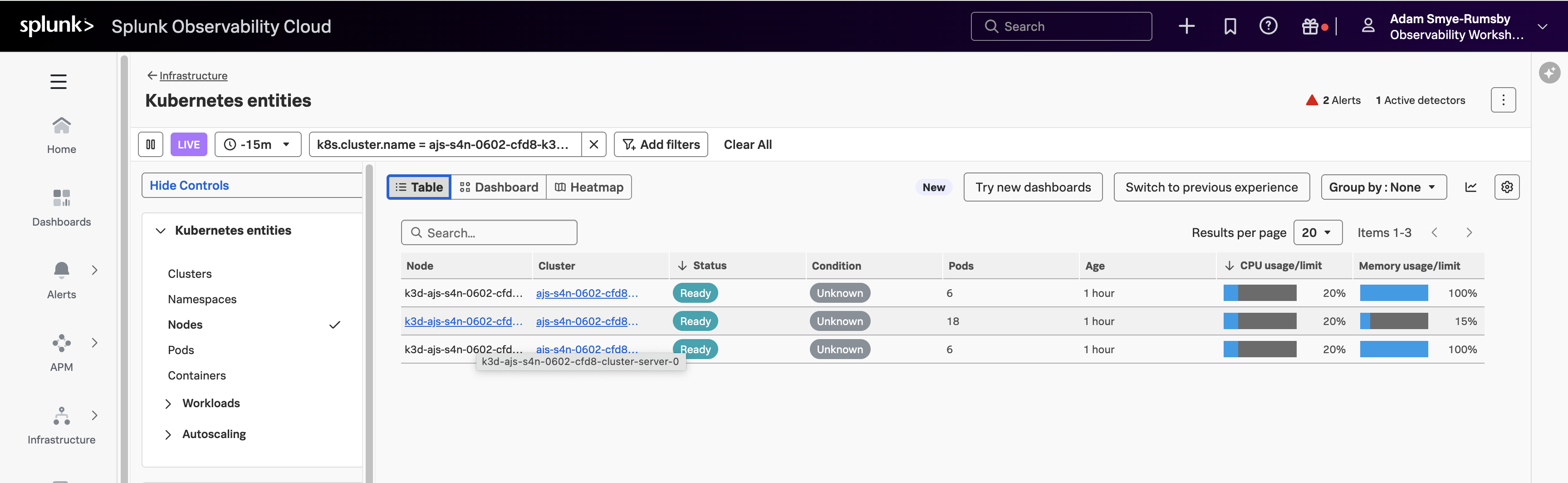Collapse the Kubernetes entities section

(161, 231)
